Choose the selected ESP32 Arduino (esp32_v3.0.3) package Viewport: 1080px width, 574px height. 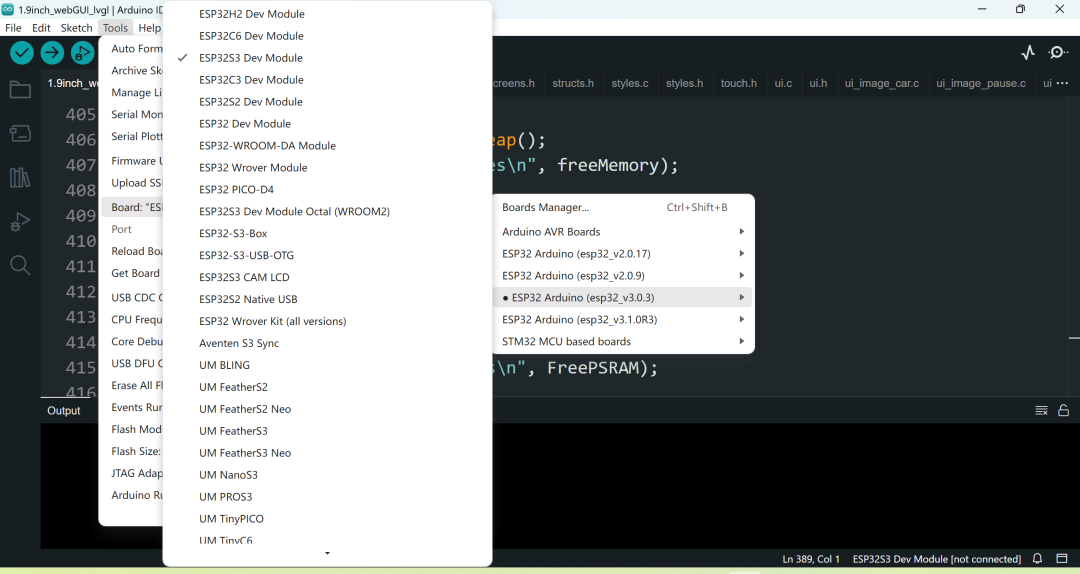pyautogui.click(x=623, y=298)
